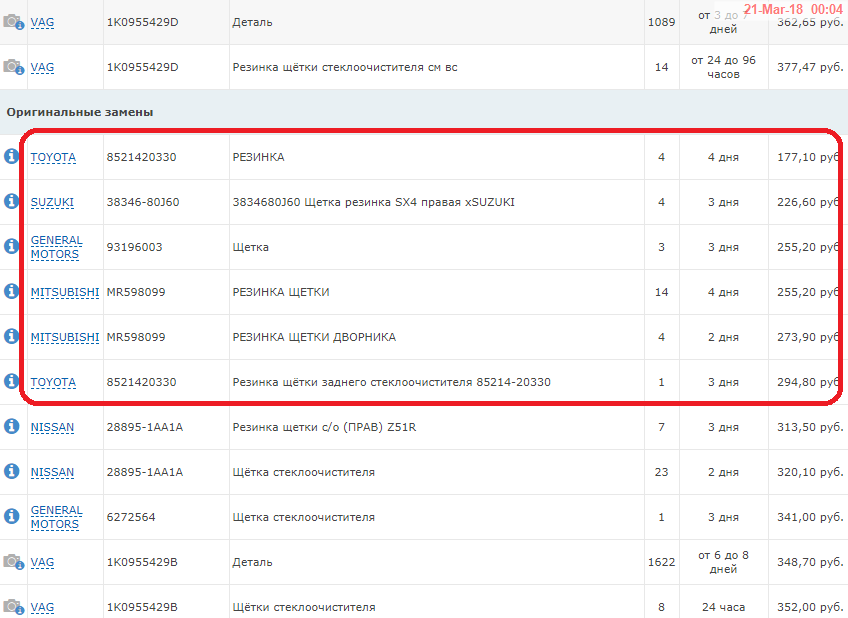Select description Резинка щётки заднего стеклоочистителя 85214-20330
The height and width of the screenshot is (618, 848).
[392, 382]
